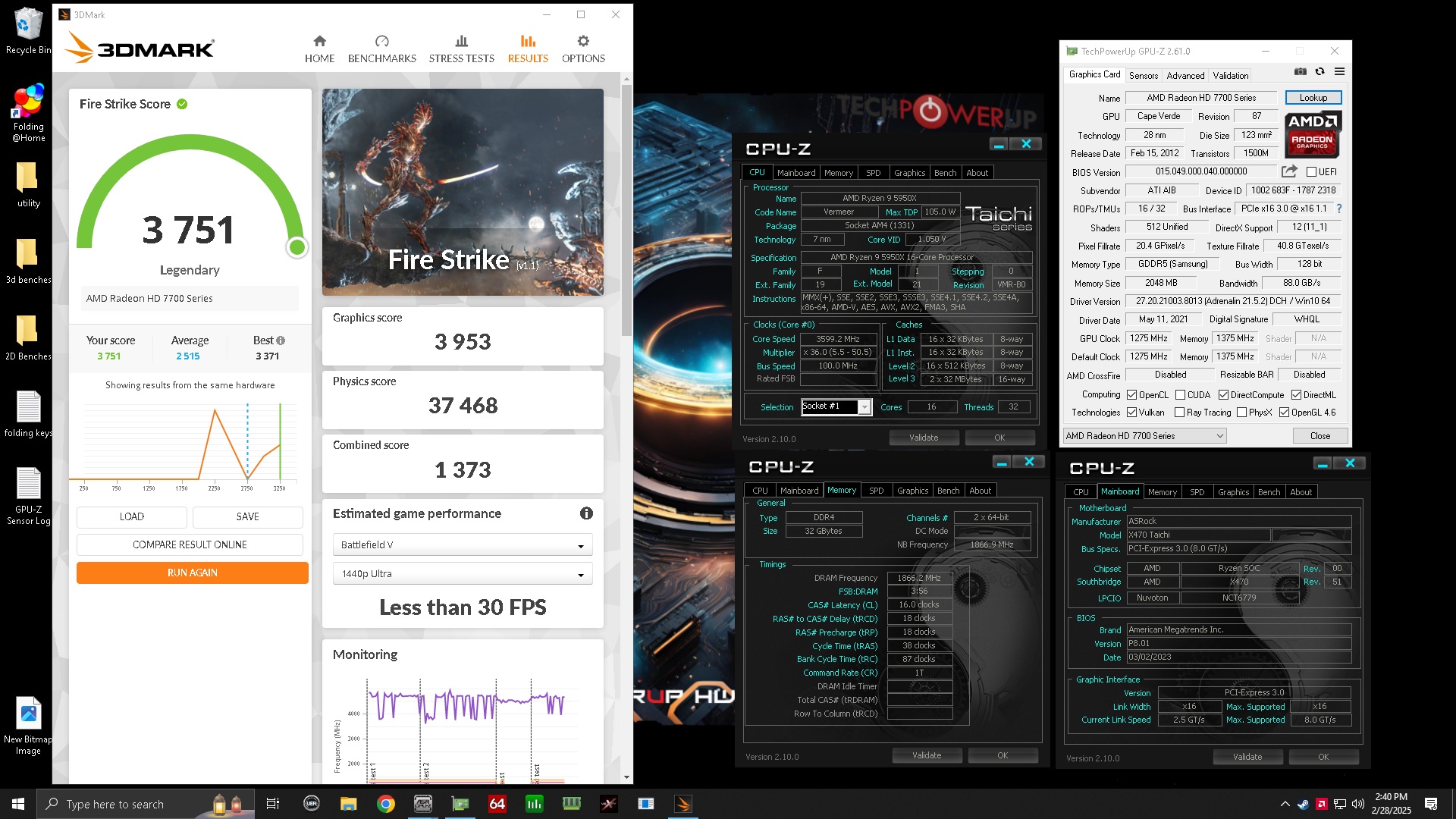The image size is (1456, 819).
Task: Open the 2D Benches folder
Action: 28,337
